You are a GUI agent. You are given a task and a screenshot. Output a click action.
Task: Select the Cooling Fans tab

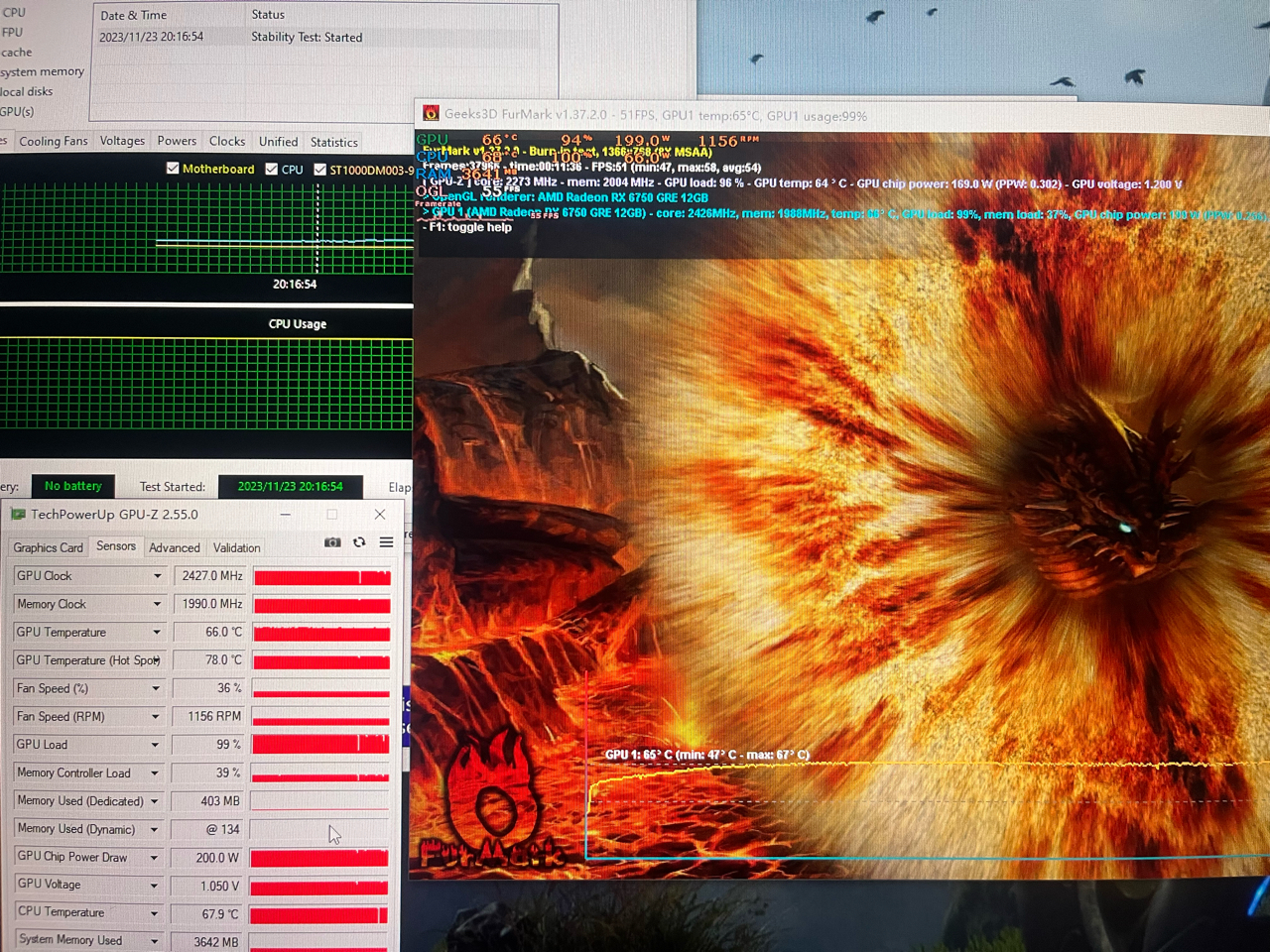(54, 142)
